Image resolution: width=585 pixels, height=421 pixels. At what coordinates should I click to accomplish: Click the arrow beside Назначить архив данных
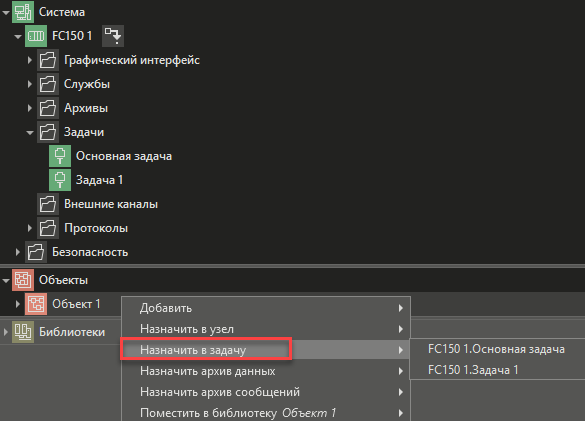400,371
